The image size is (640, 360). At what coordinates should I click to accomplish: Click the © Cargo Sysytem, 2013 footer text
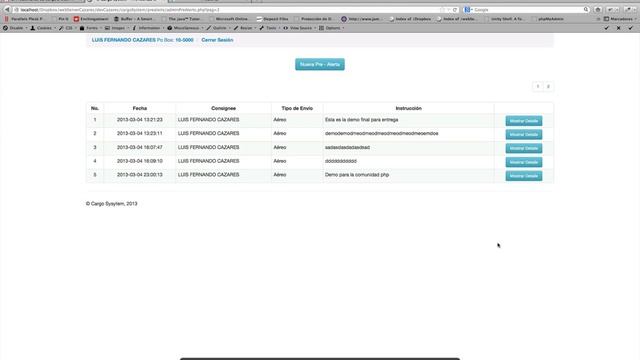tap(111, 204)
